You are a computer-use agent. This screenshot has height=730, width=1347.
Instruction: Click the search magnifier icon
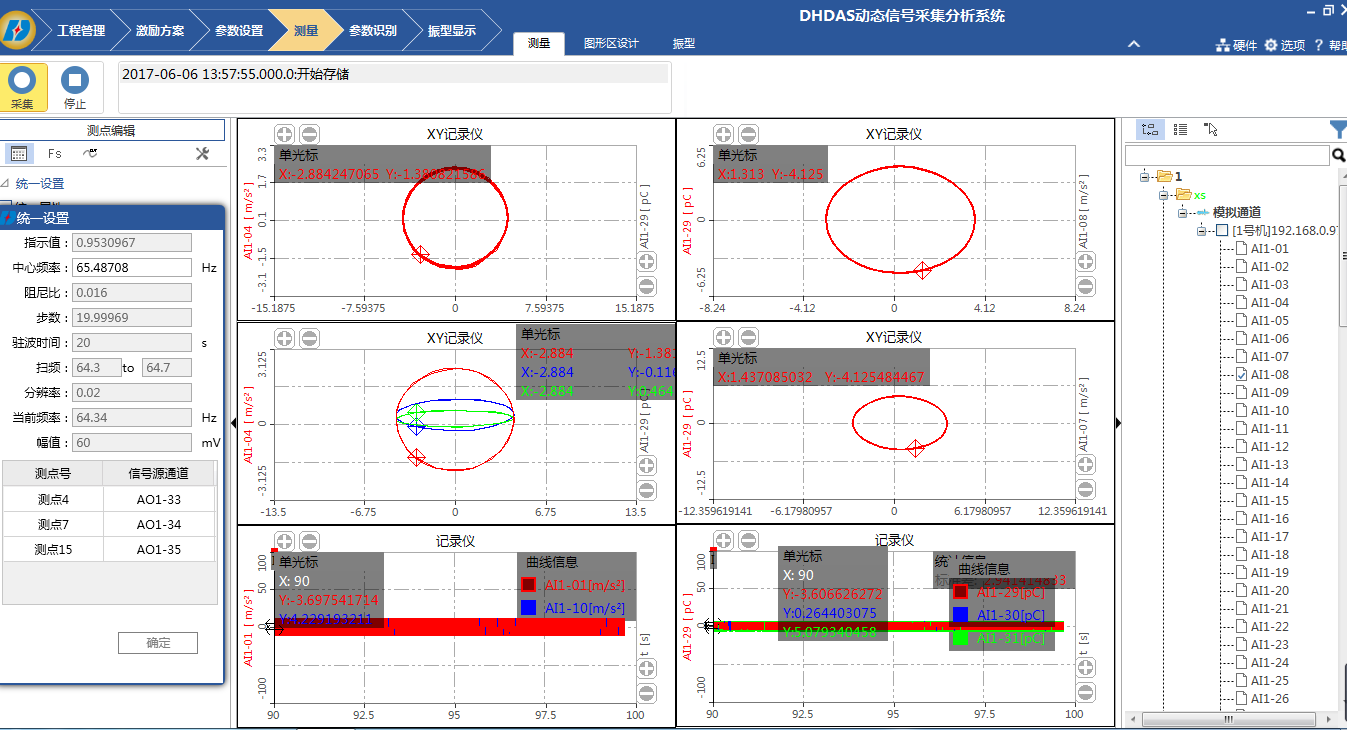point(1338,155)
